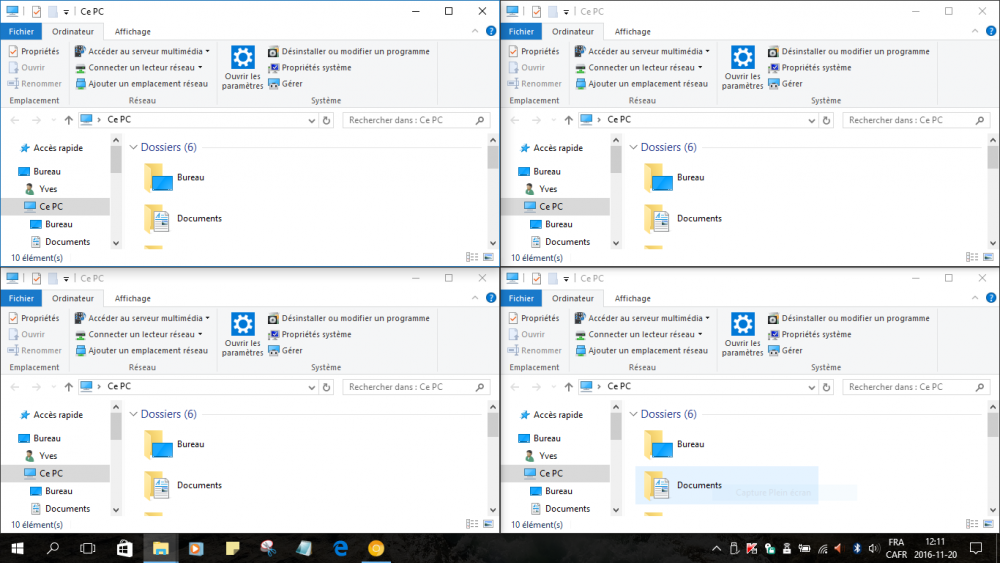
Task: Click Gérer in the top-left window ribbon
Action: click(x=285, y=84)
